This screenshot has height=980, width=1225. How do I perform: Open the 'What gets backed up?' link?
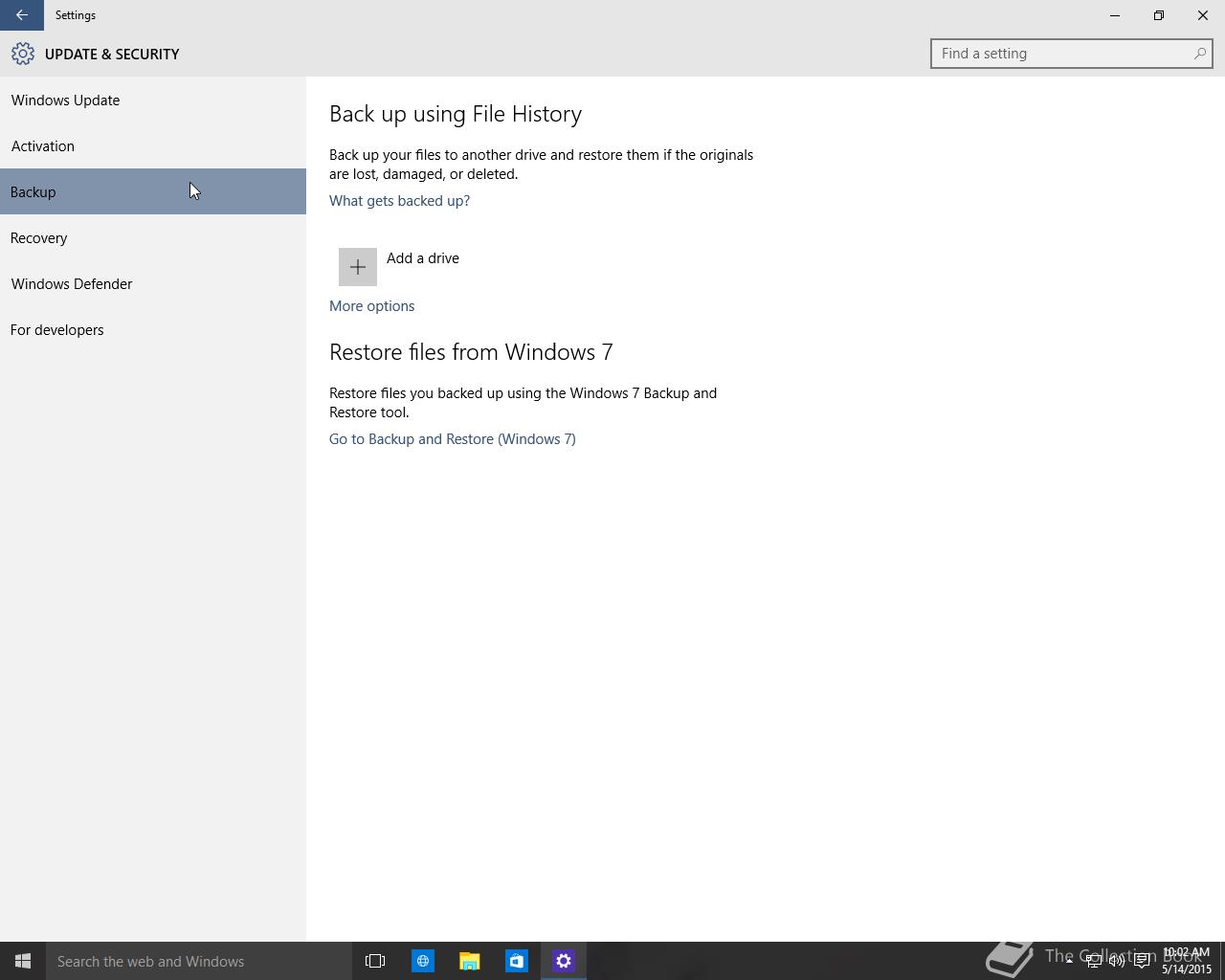point(399,201)
